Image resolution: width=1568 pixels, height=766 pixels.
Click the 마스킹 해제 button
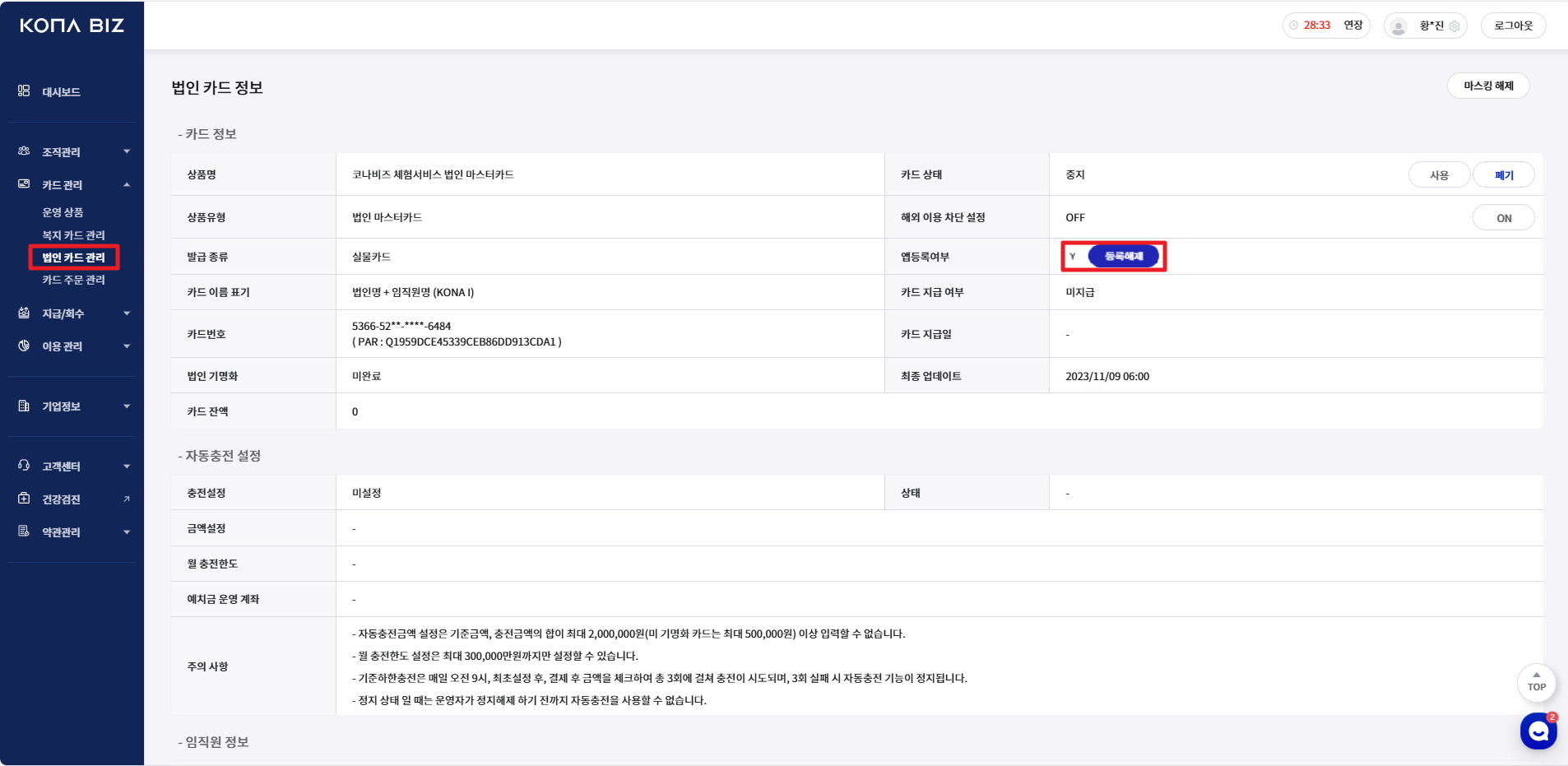pyautogui.click(x=1488, y=86)
